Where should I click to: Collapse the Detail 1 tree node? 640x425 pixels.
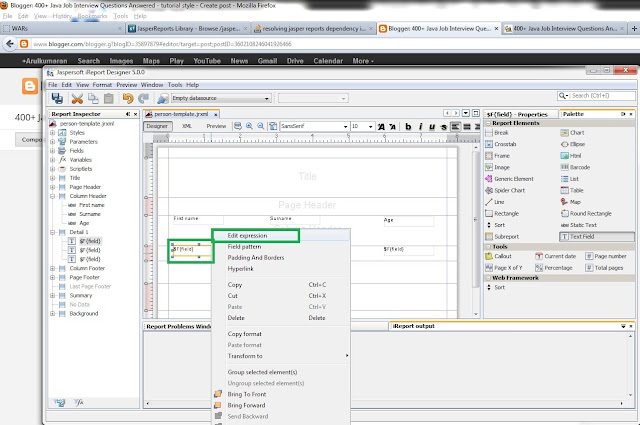[52, 232]
